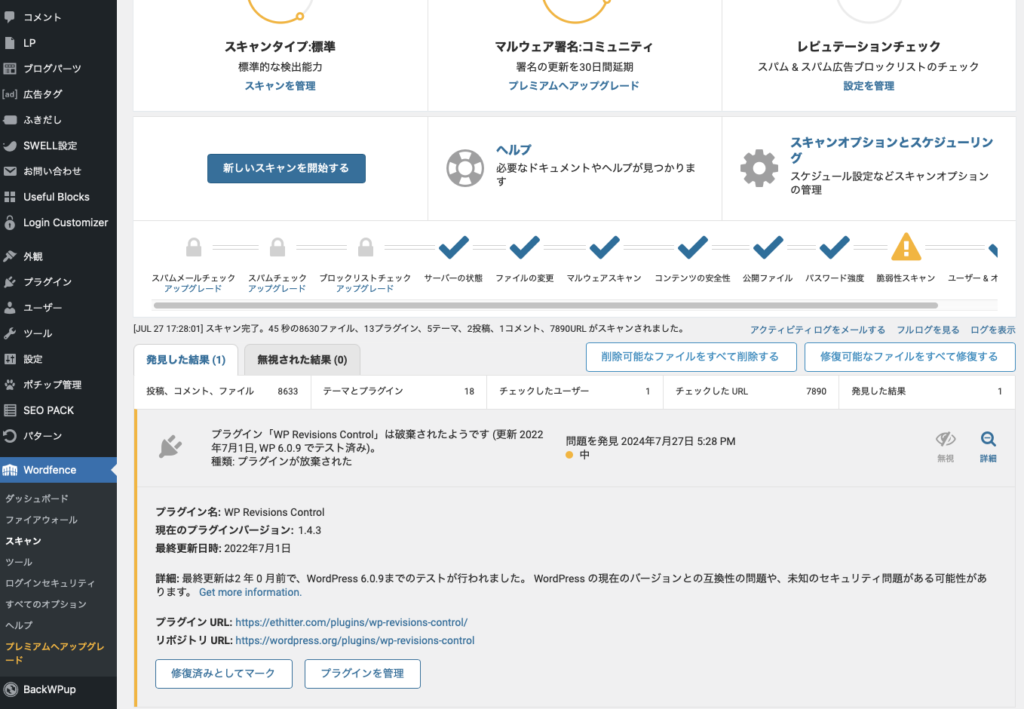The height and width of the screenshot is (709, 1024).
Task: Click the 公開ファイル stage checkmark
Action: coord(768,247)
